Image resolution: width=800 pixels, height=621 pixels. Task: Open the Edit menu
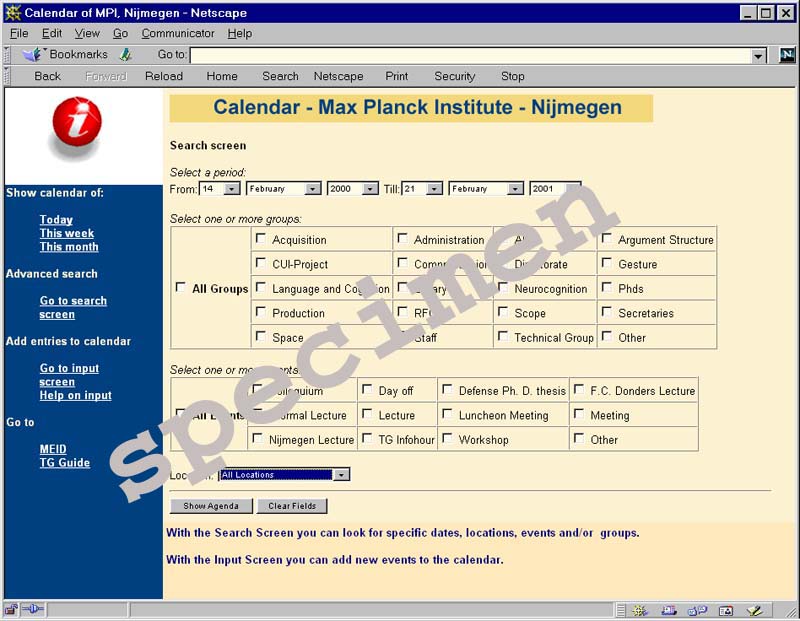(x=52, y=33)
